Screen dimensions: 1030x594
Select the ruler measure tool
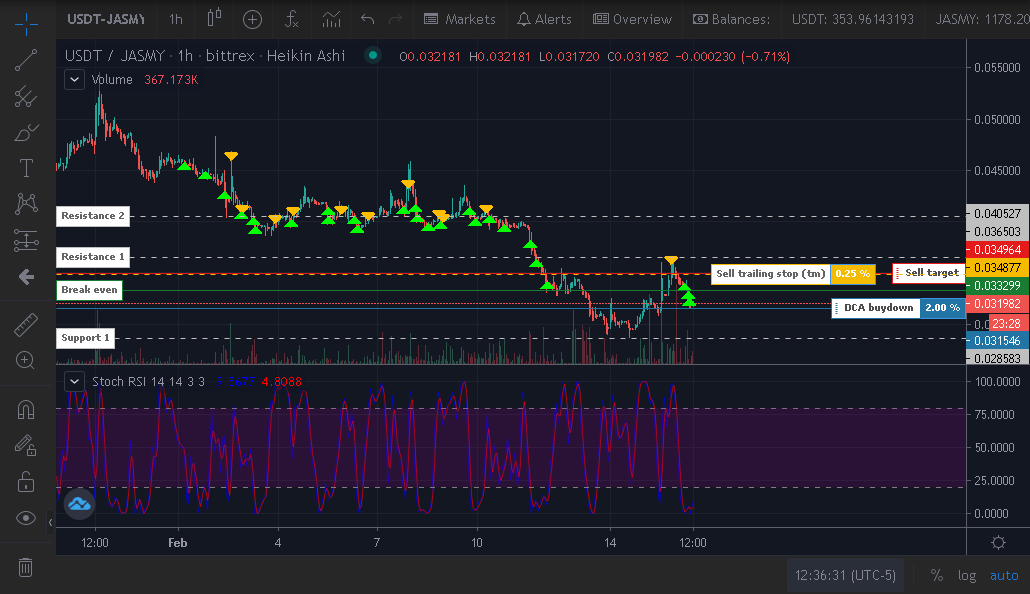coord(26,325)
